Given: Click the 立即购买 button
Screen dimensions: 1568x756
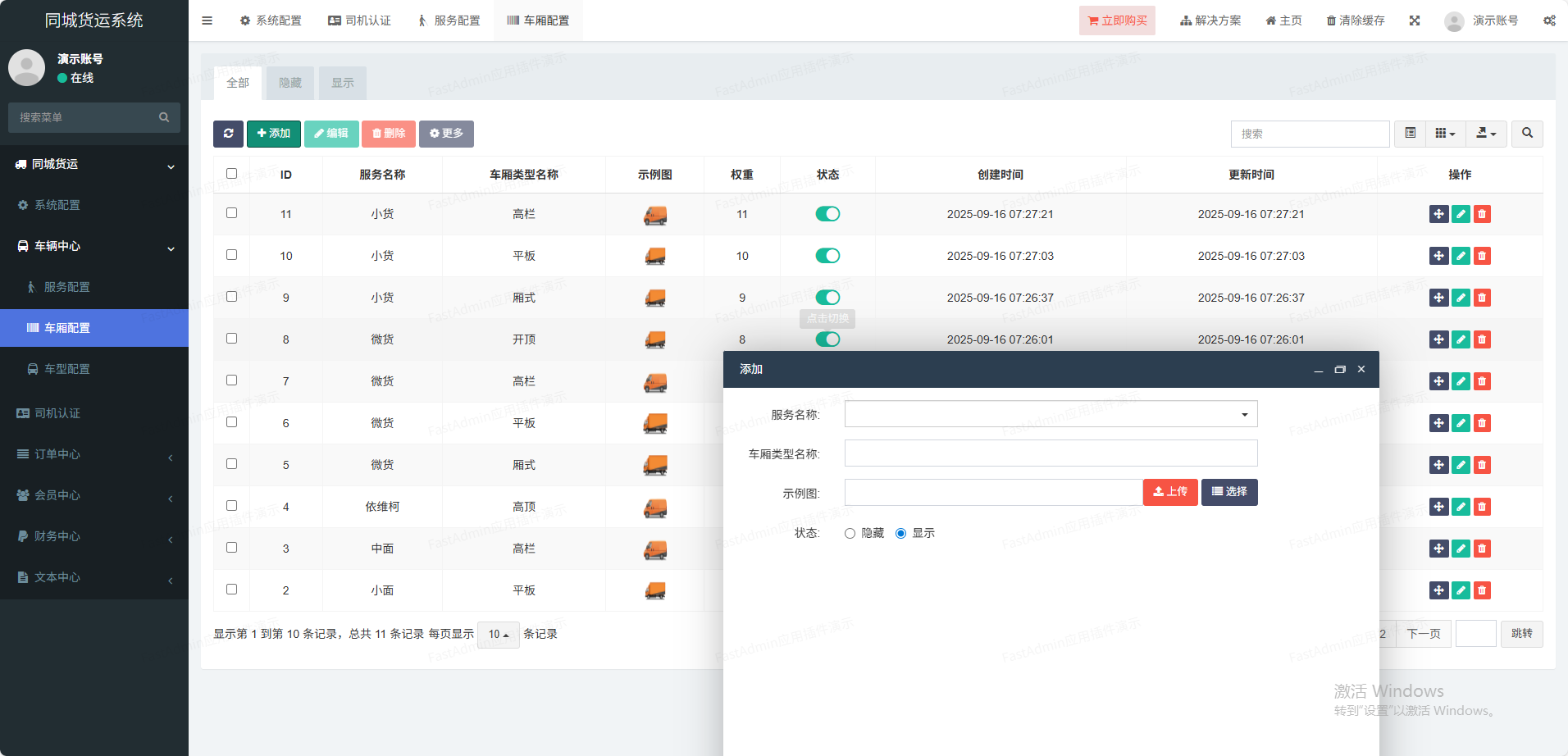Looking at the screenshot, I should pos(1117,20).
